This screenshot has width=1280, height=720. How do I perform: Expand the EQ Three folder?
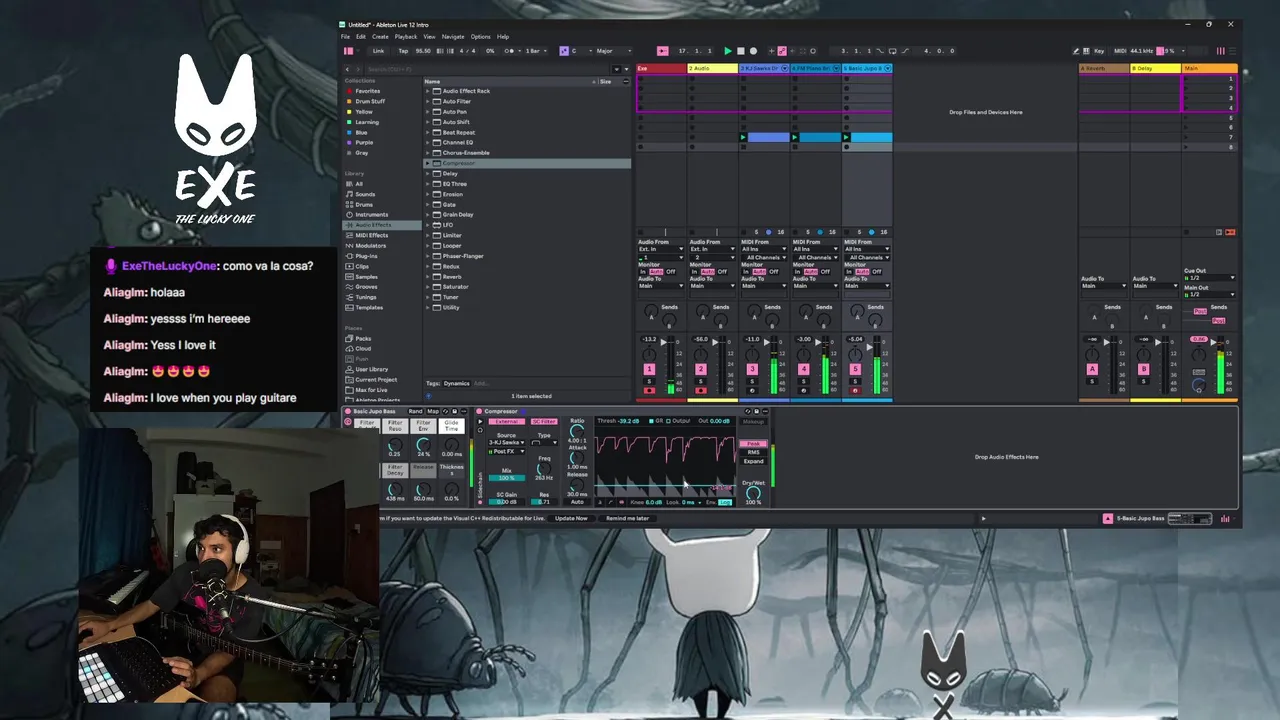pos(428,184)
